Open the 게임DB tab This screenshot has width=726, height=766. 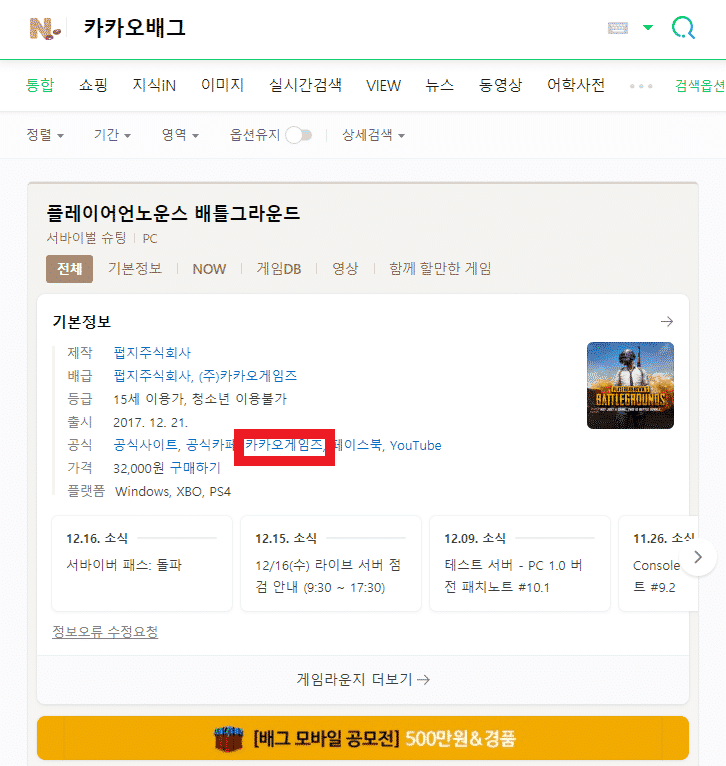[279, 269]
